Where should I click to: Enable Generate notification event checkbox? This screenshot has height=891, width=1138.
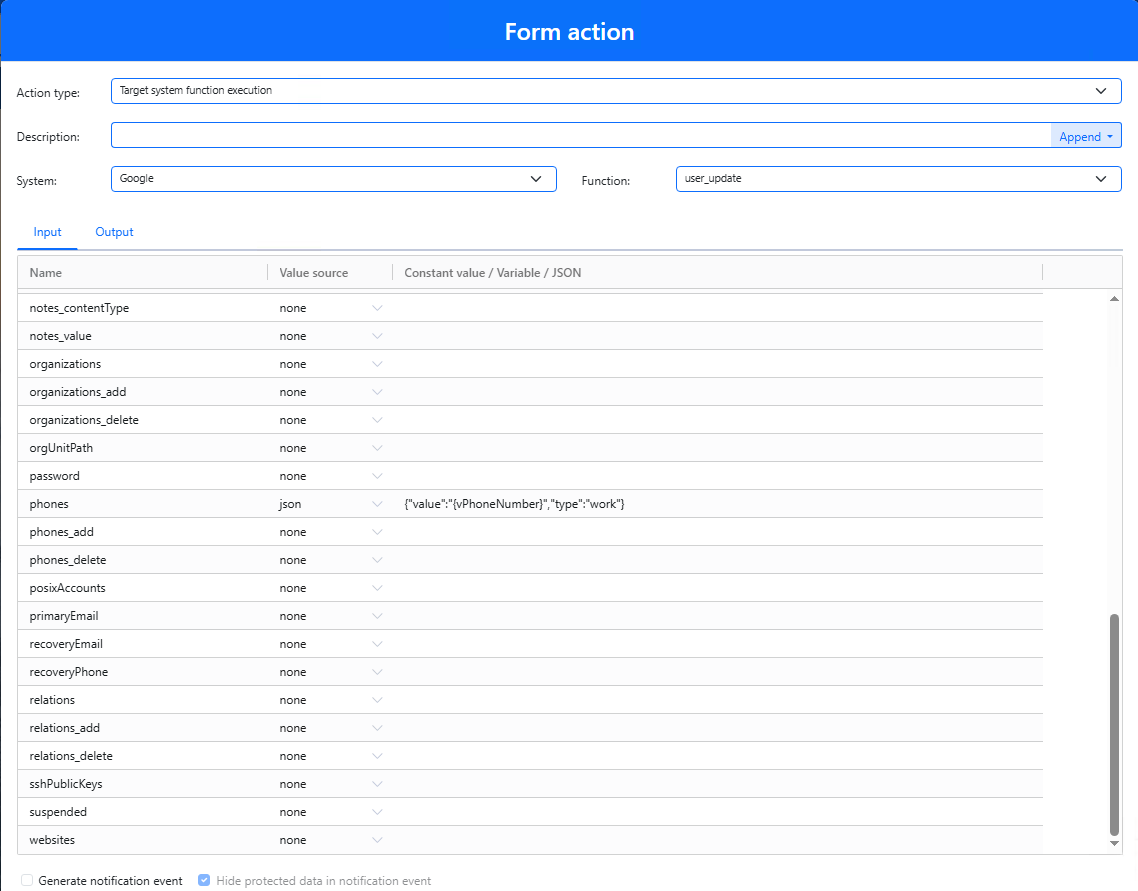[x=27, y=880]
